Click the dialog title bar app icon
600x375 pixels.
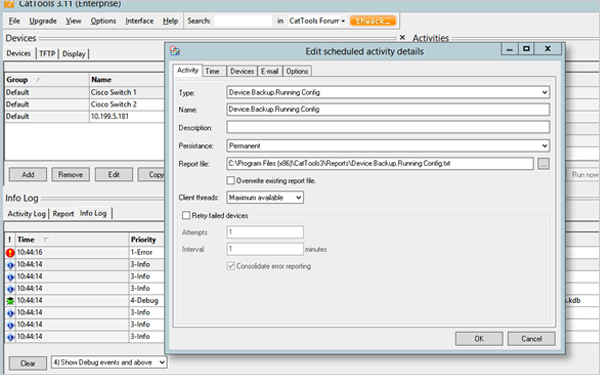(175, 51)
